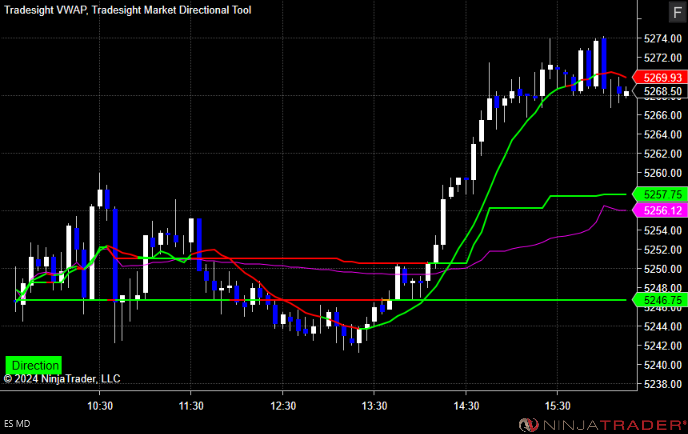Screen dimensions: 688x434
Task: Click the ES MD instrument label
Action: (17, 424)
